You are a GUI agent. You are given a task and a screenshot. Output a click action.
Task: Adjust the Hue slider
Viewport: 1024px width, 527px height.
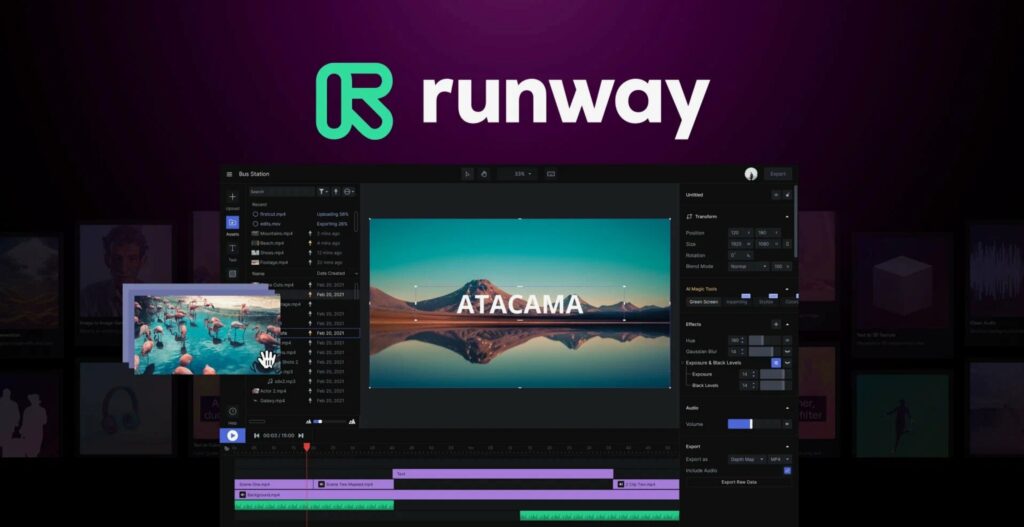pyautogui.click(x=764, y=340)
